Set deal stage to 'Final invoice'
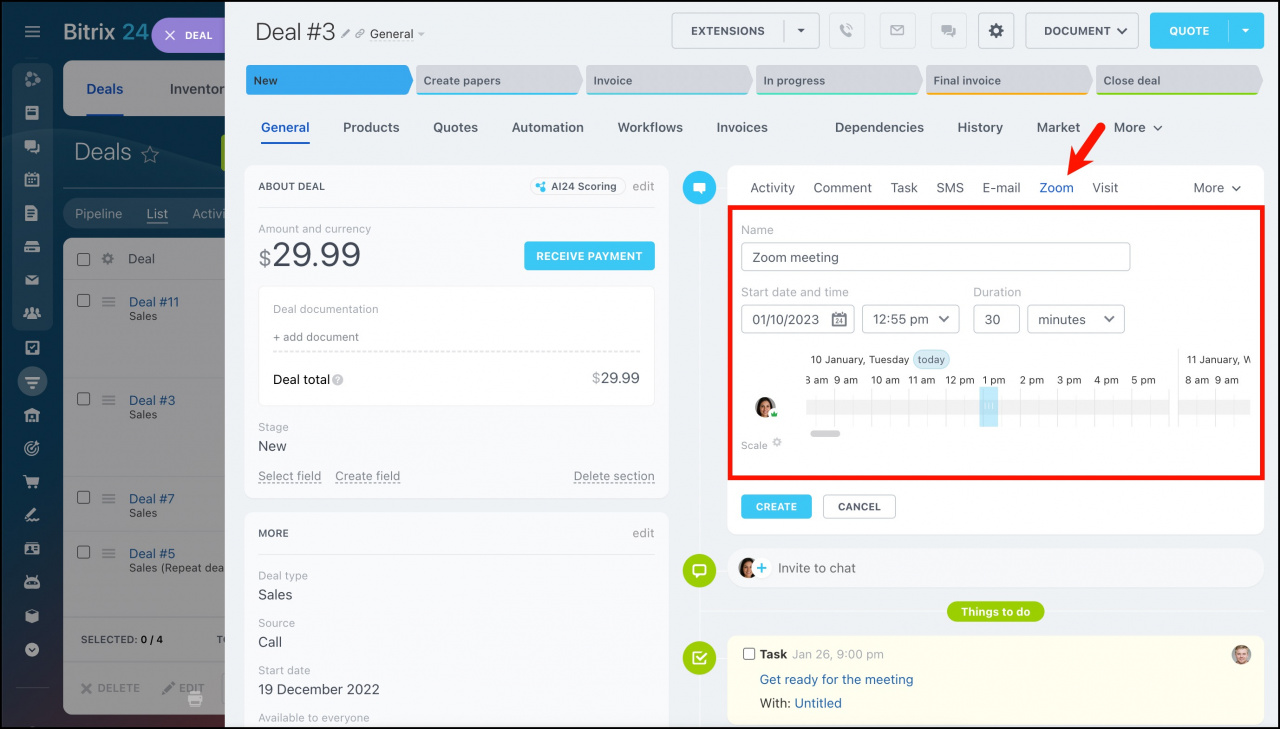The image size is (1280, 729). 1008,81
